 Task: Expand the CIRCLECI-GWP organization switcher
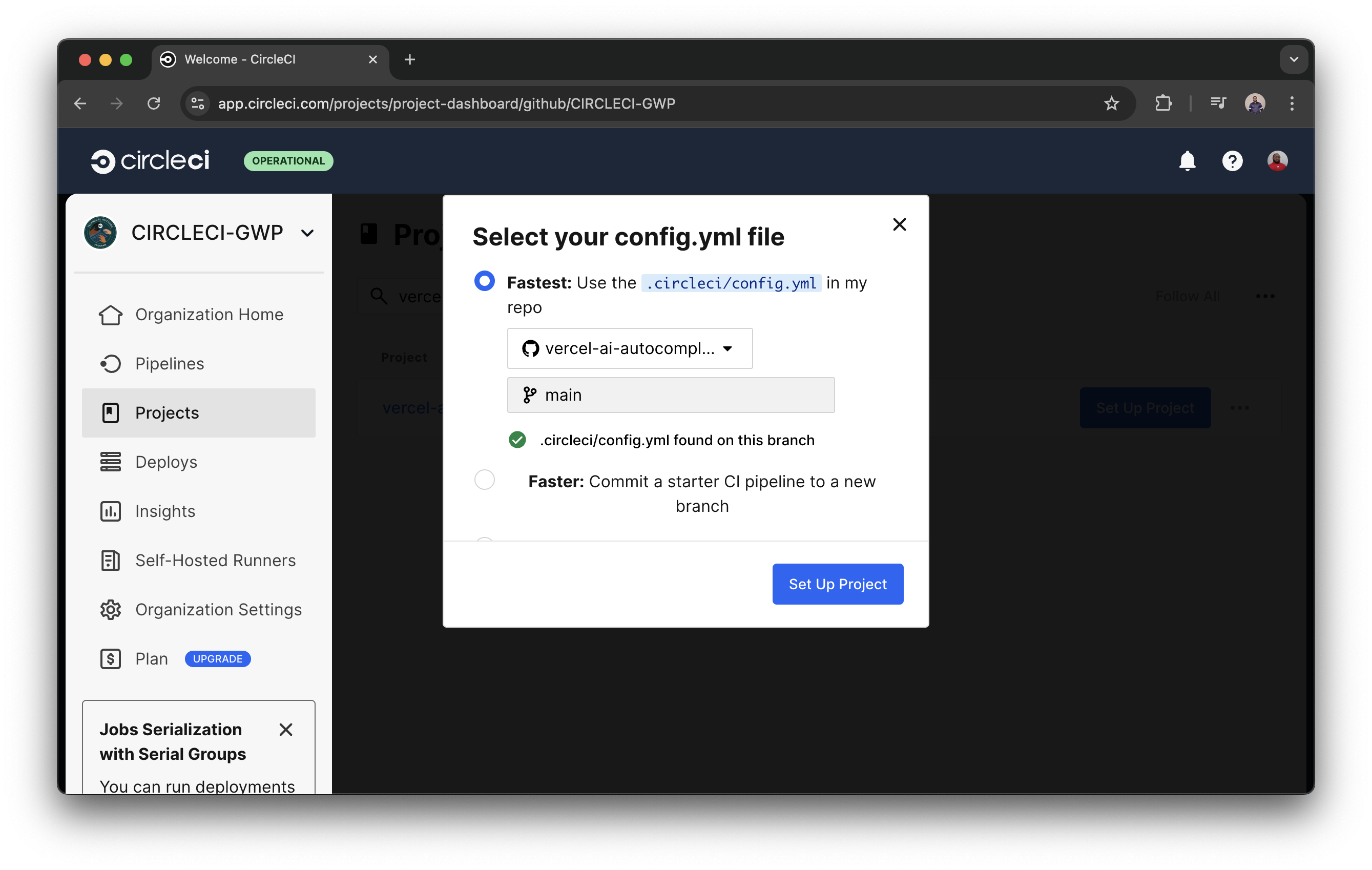click(x=307, y=233)
